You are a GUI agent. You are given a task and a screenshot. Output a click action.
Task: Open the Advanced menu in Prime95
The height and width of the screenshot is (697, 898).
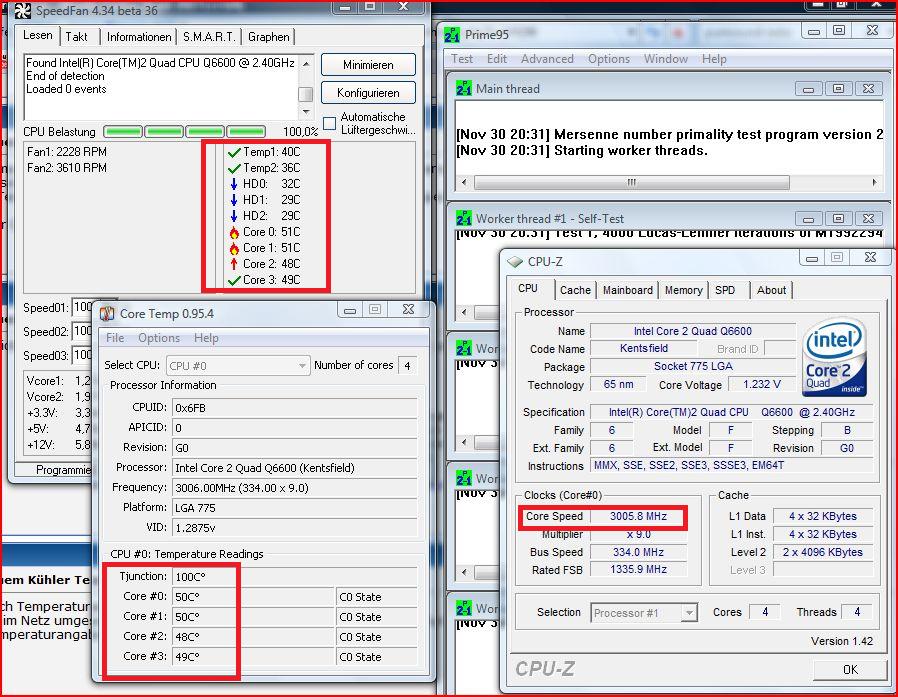pos(547,59)
